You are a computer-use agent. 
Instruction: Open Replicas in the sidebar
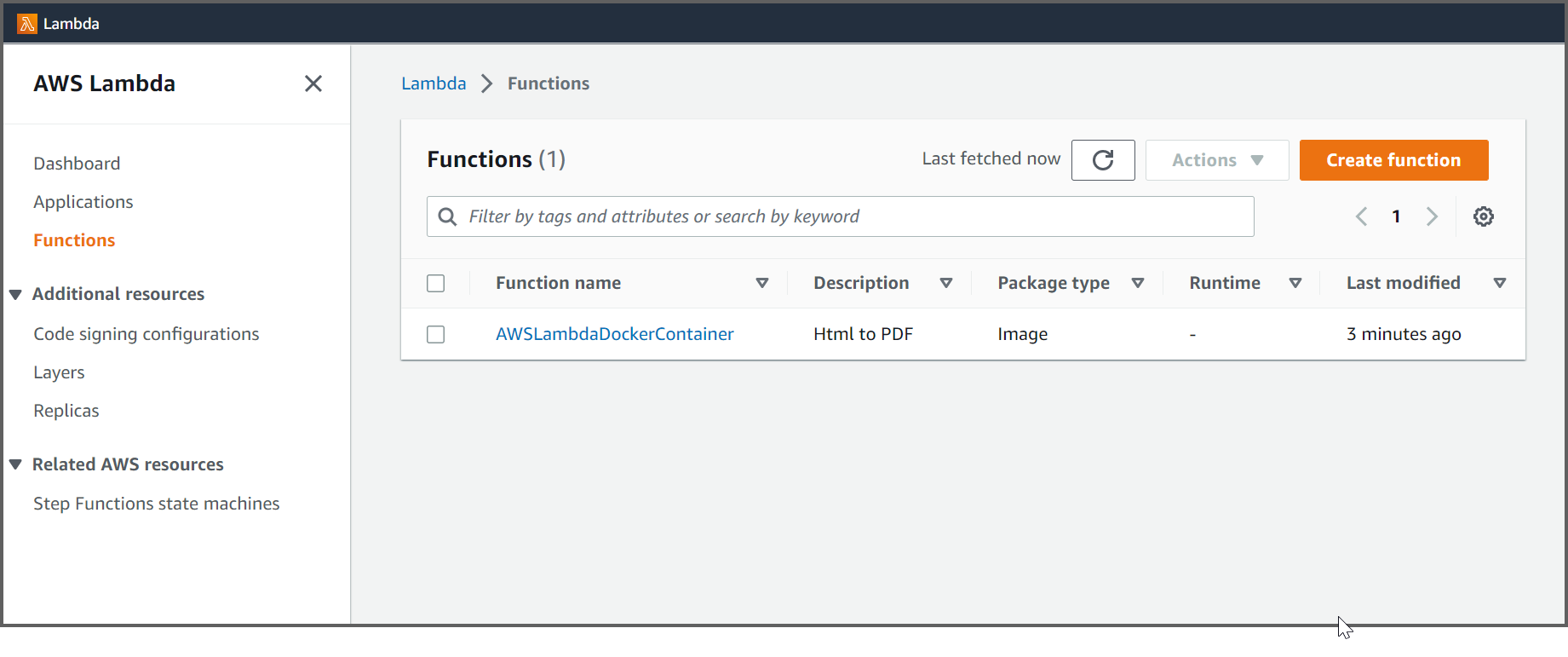pyautogui.click(x=66, y=411)
